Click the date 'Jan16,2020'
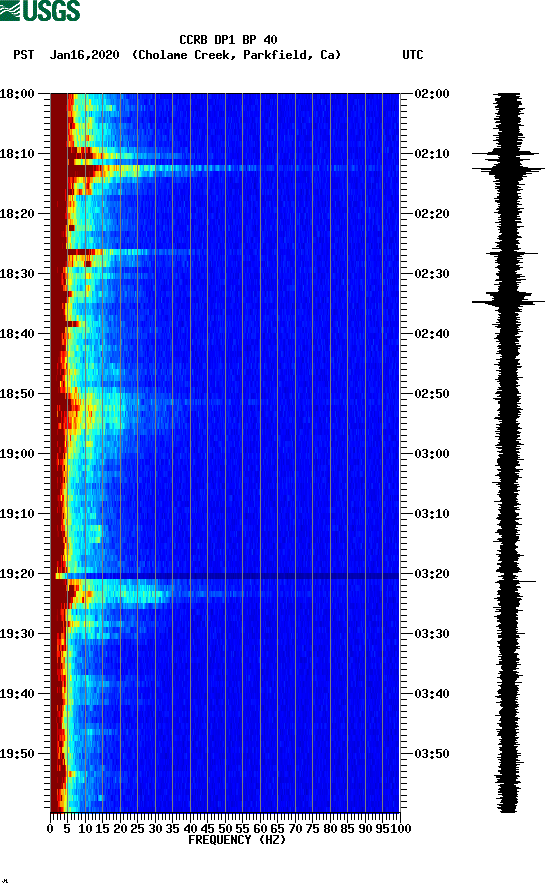Screen dimensions: 552x892 [x=85, y=55]
